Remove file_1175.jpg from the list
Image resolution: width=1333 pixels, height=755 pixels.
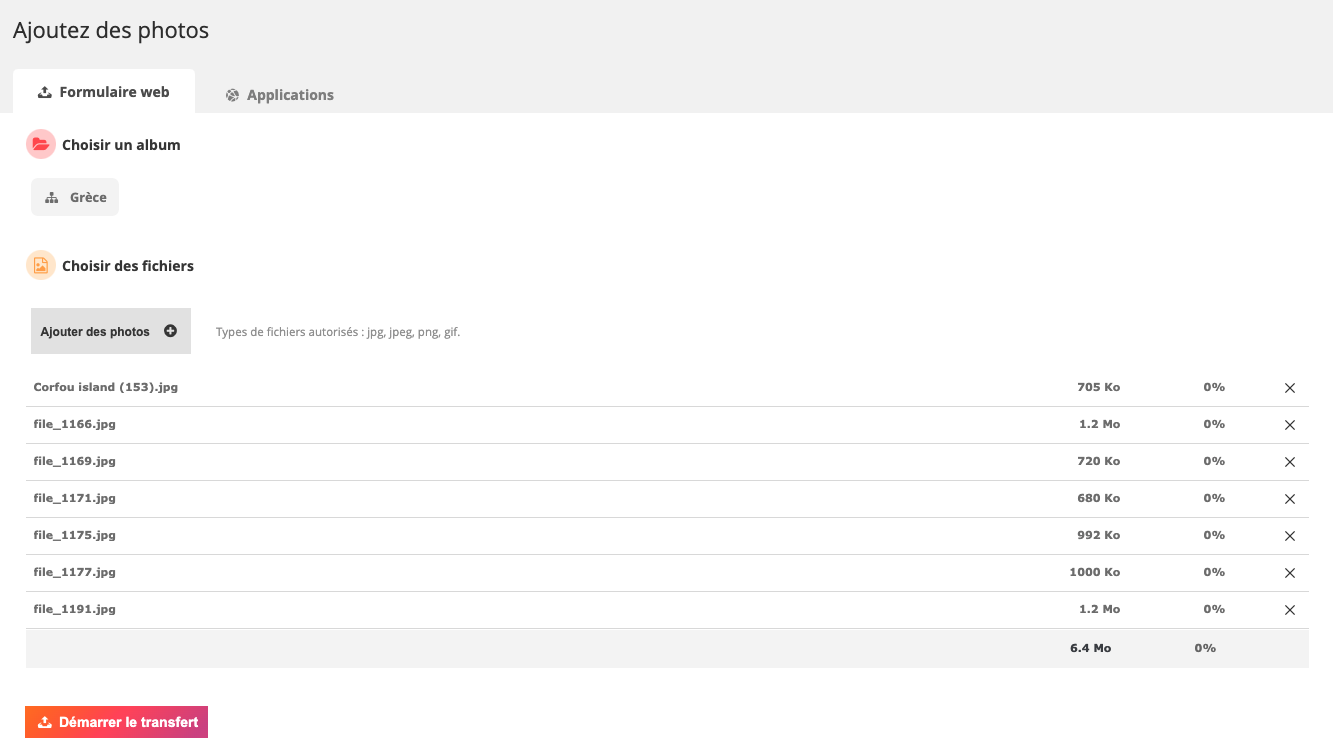(x=1289, y=536)
